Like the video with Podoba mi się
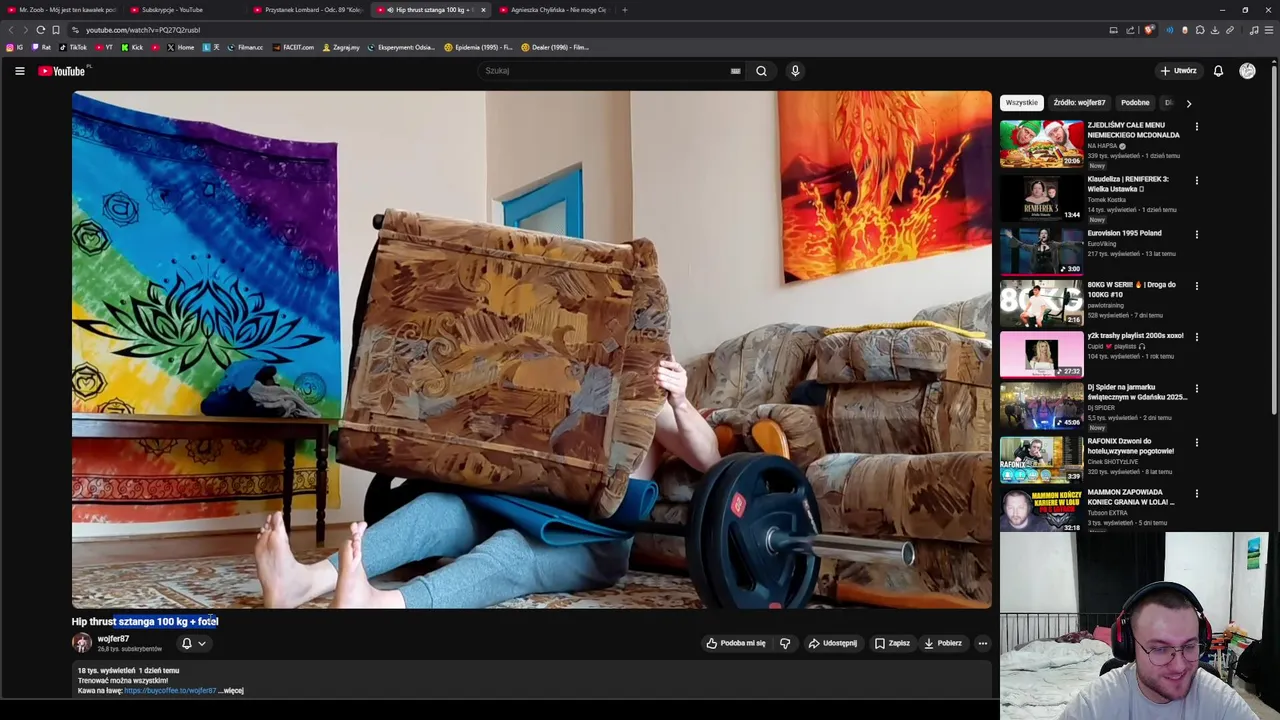 (x=736, y=643)
